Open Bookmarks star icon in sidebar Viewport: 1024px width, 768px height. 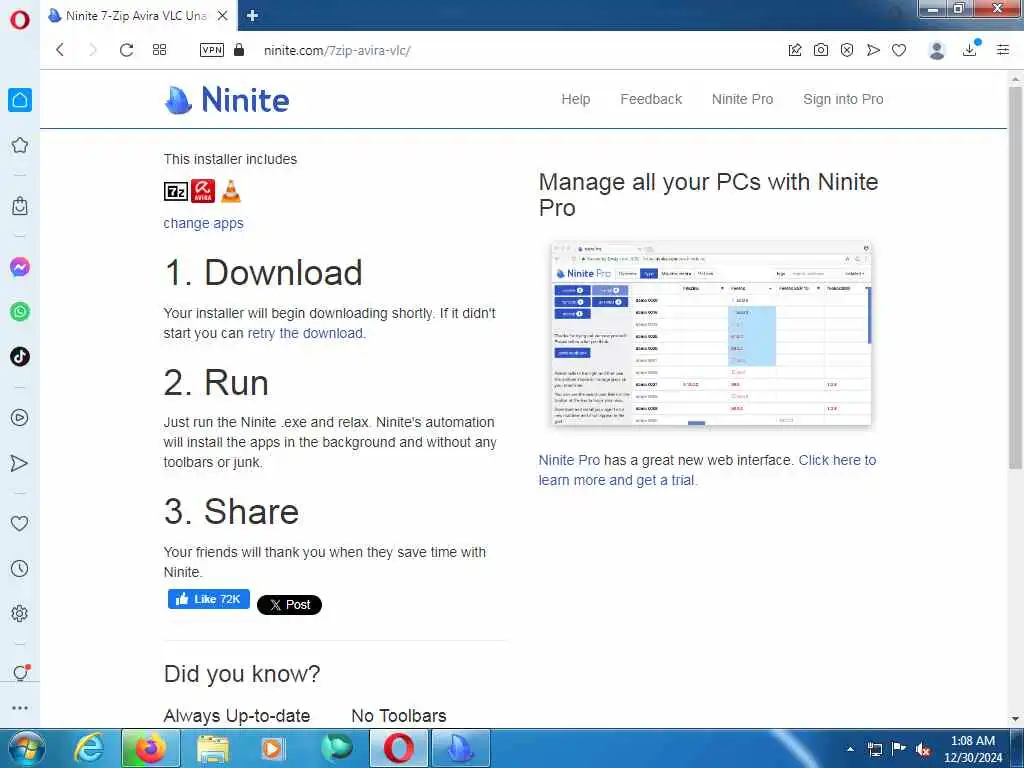[x=20, y=145]
